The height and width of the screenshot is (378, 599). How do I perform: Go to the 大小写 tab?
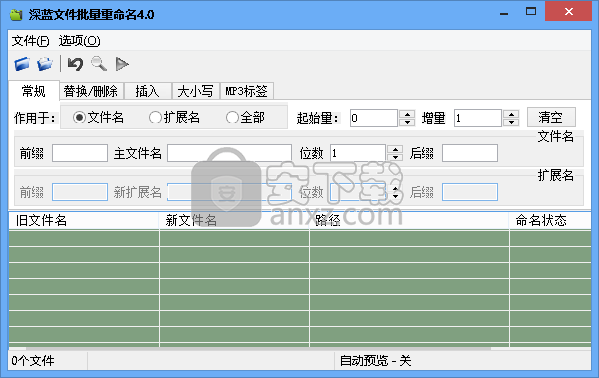pyautogui.click(x=195, y=91)
